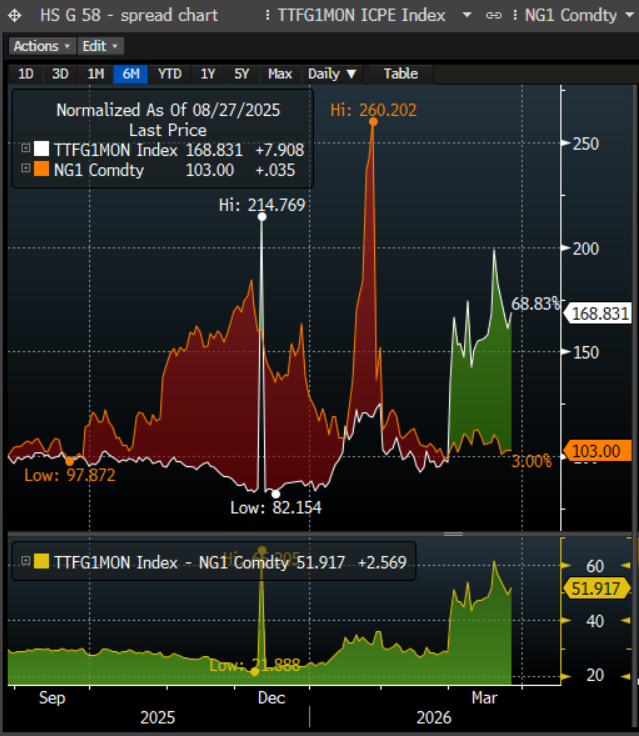Select the 6M time range
This screenshot has width=639, height=736.
131,74
